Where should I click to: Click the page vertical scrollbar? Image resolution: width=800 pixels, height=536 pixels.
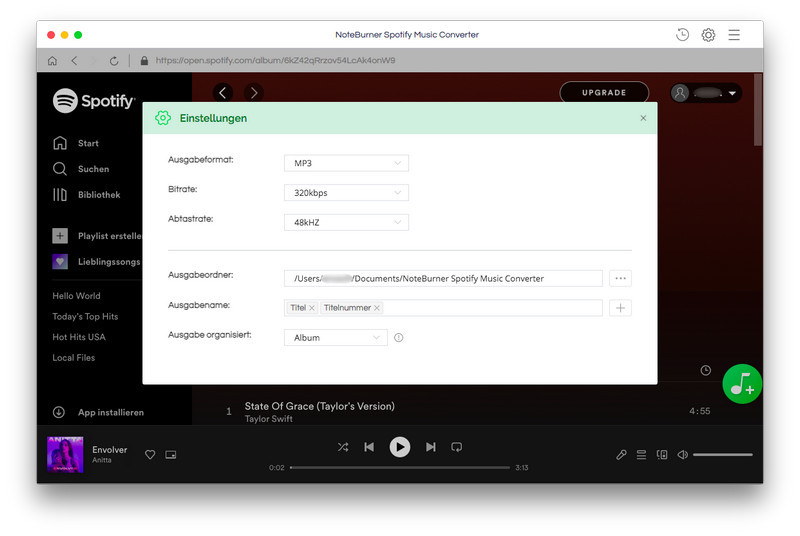click(x=758, y=110)
